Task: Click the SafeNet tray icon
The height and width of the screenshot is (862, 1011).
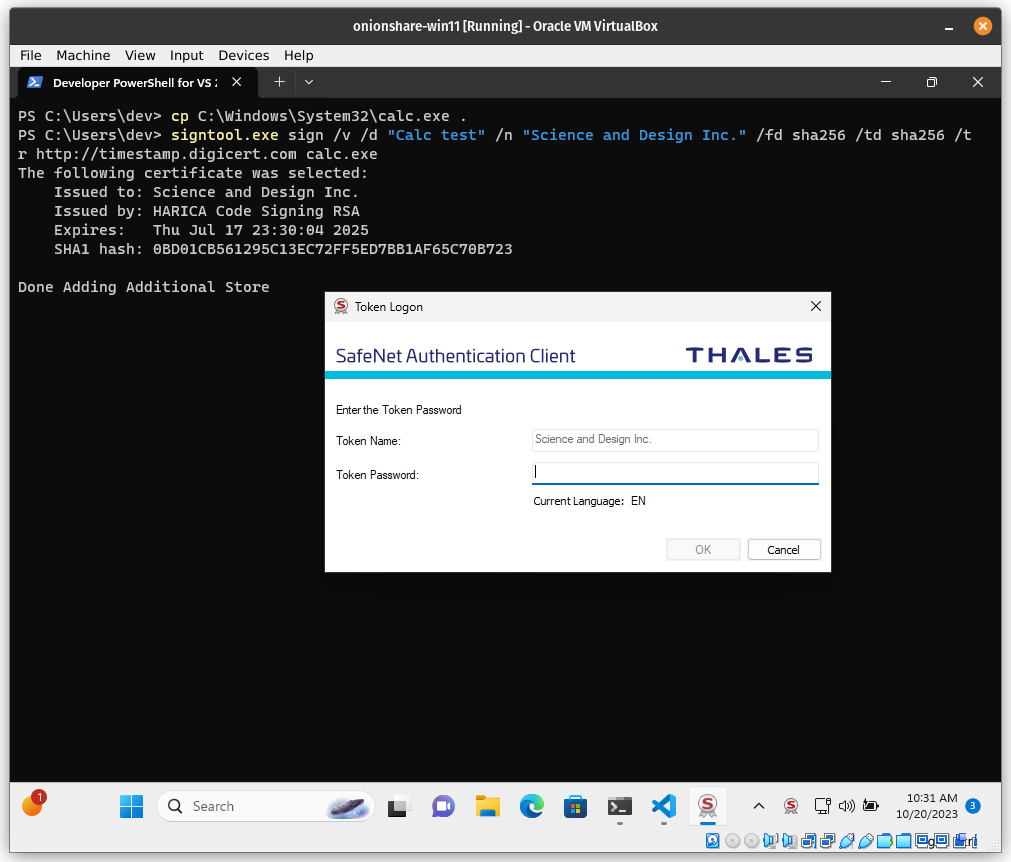Action: (x=791, y=806)
